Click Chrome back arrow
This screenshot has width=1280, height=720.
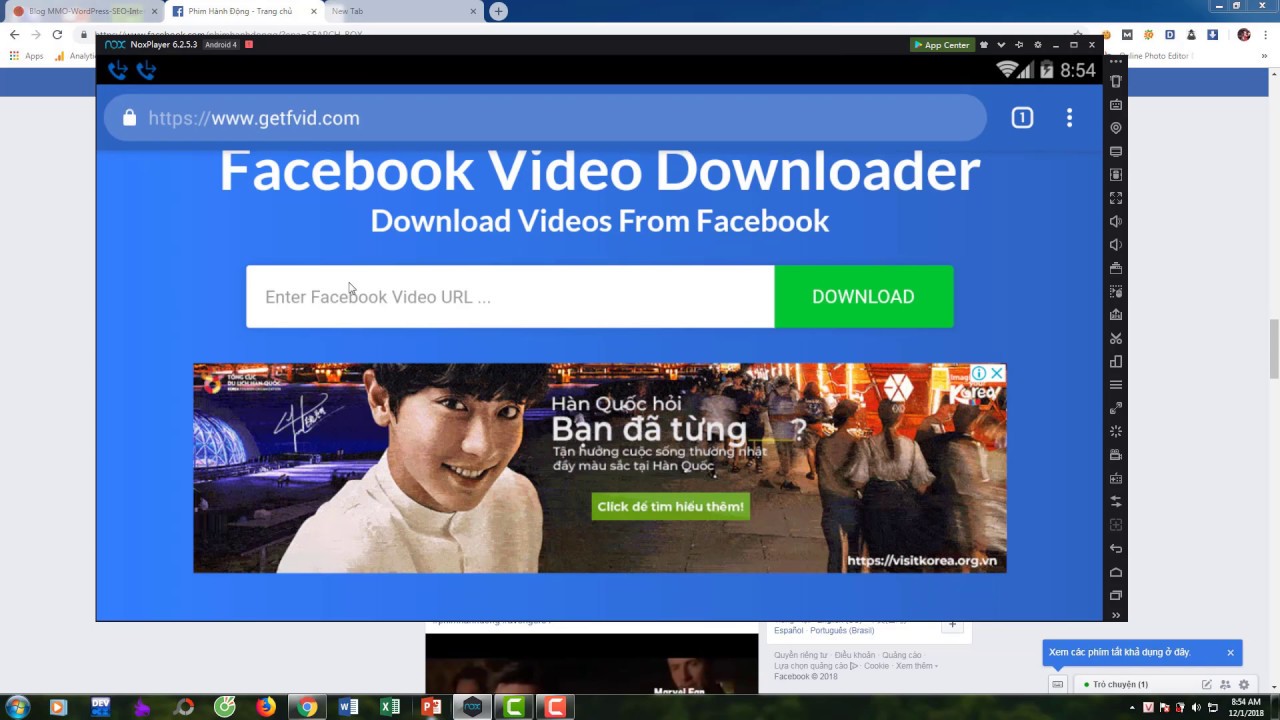[x=14, y=34]
